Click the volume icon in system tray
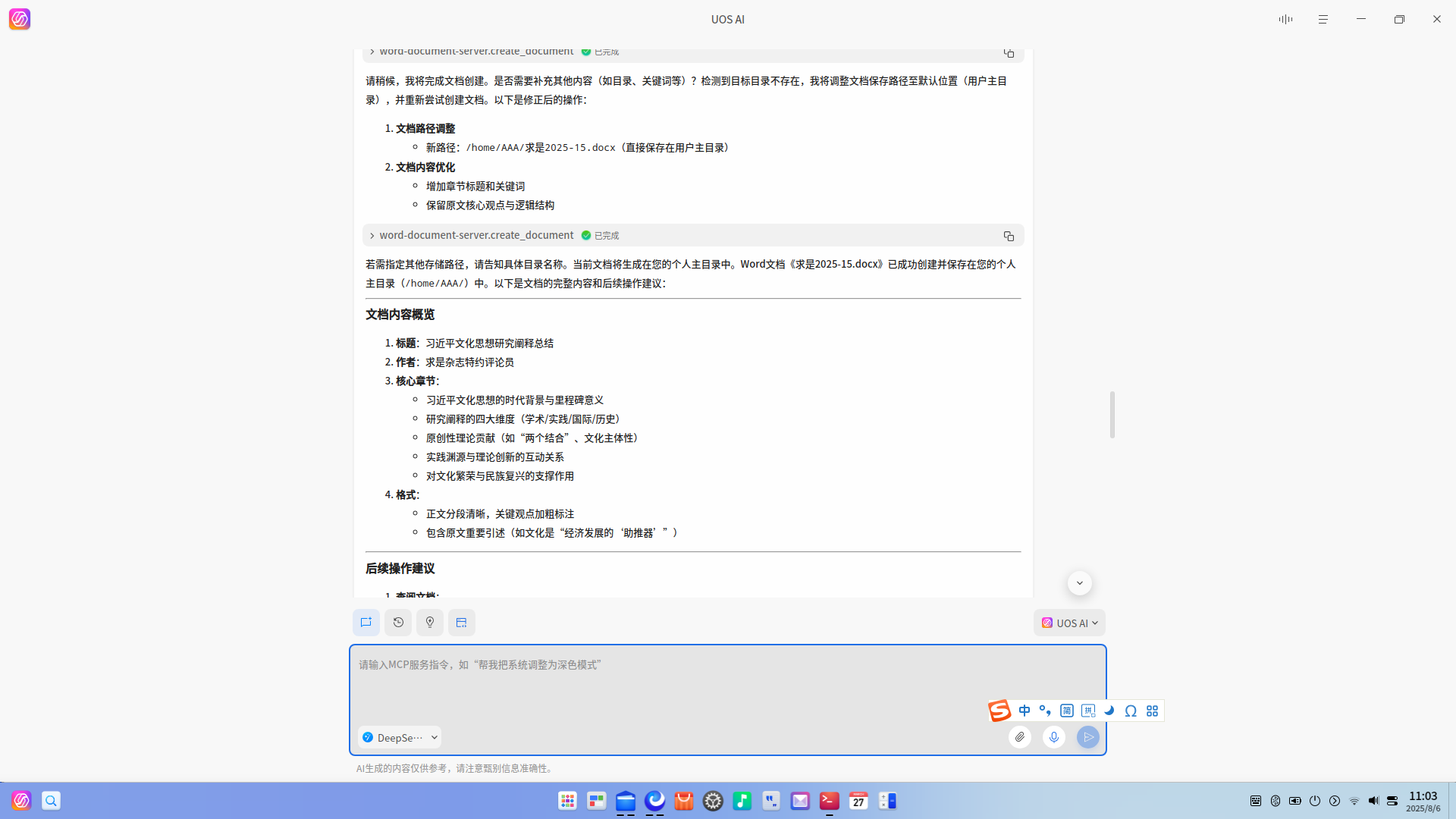The width and height of the screenshot is (1456, 819). click(1373, 801)
